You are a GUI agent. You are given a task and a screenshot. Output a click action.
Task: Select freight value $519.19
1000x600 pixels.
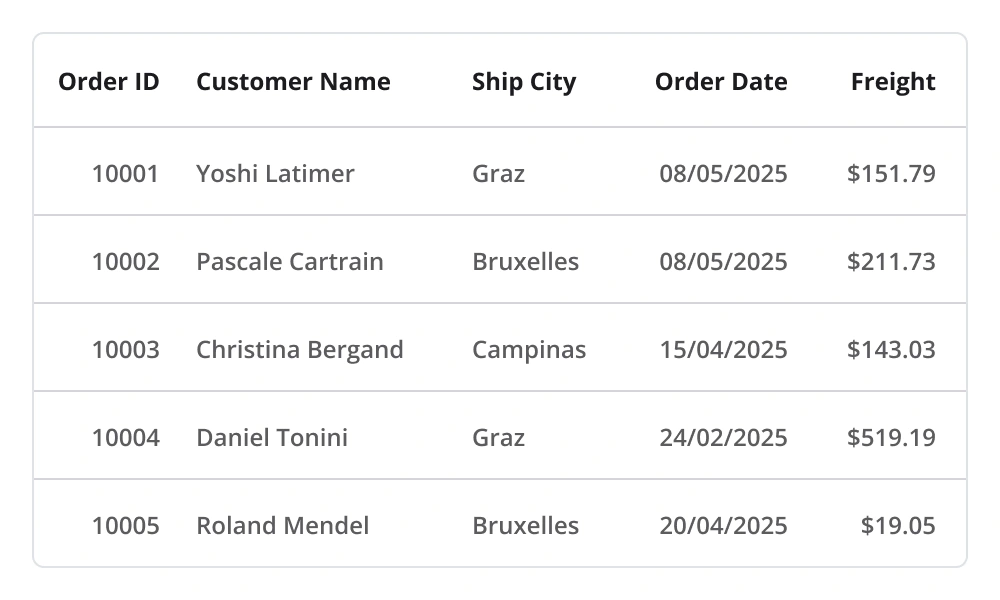point(891,438)
